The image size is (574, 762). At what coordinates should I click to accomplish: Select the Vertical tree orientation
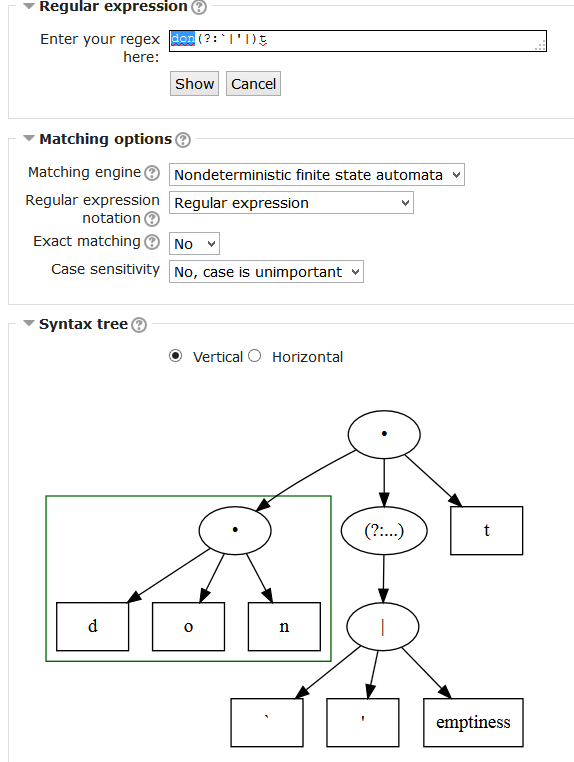click(x=175, y=356)
